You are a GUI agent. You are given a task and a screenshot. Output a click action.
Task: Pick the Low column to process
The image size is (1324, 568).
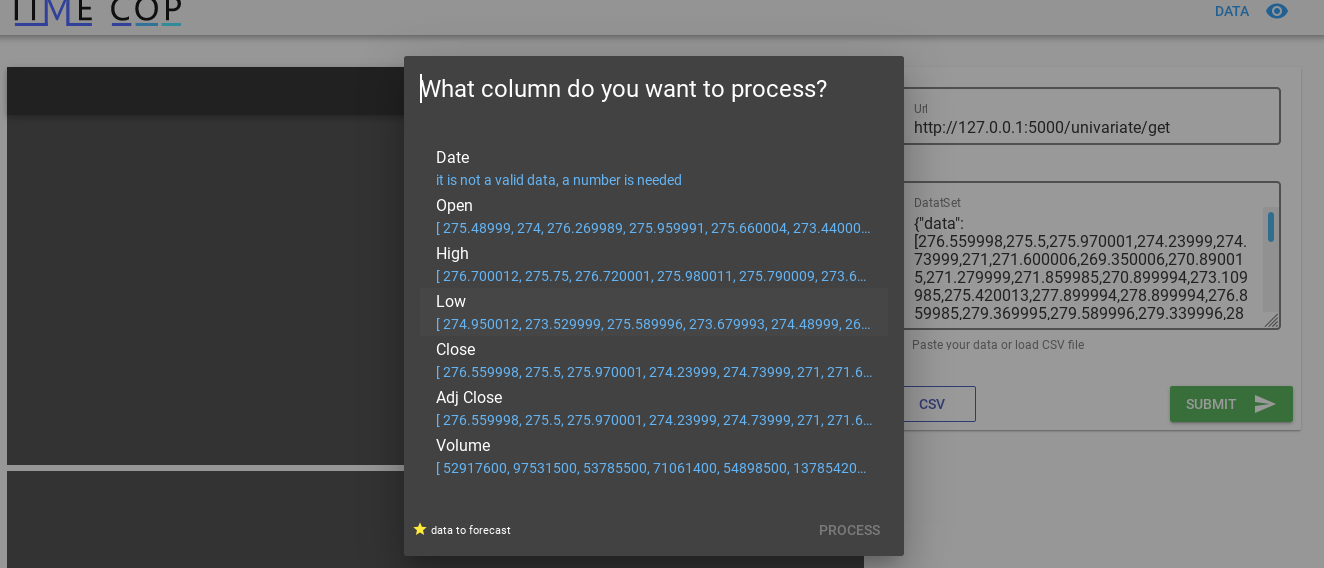pyautogui.click(x=451, y=302)
